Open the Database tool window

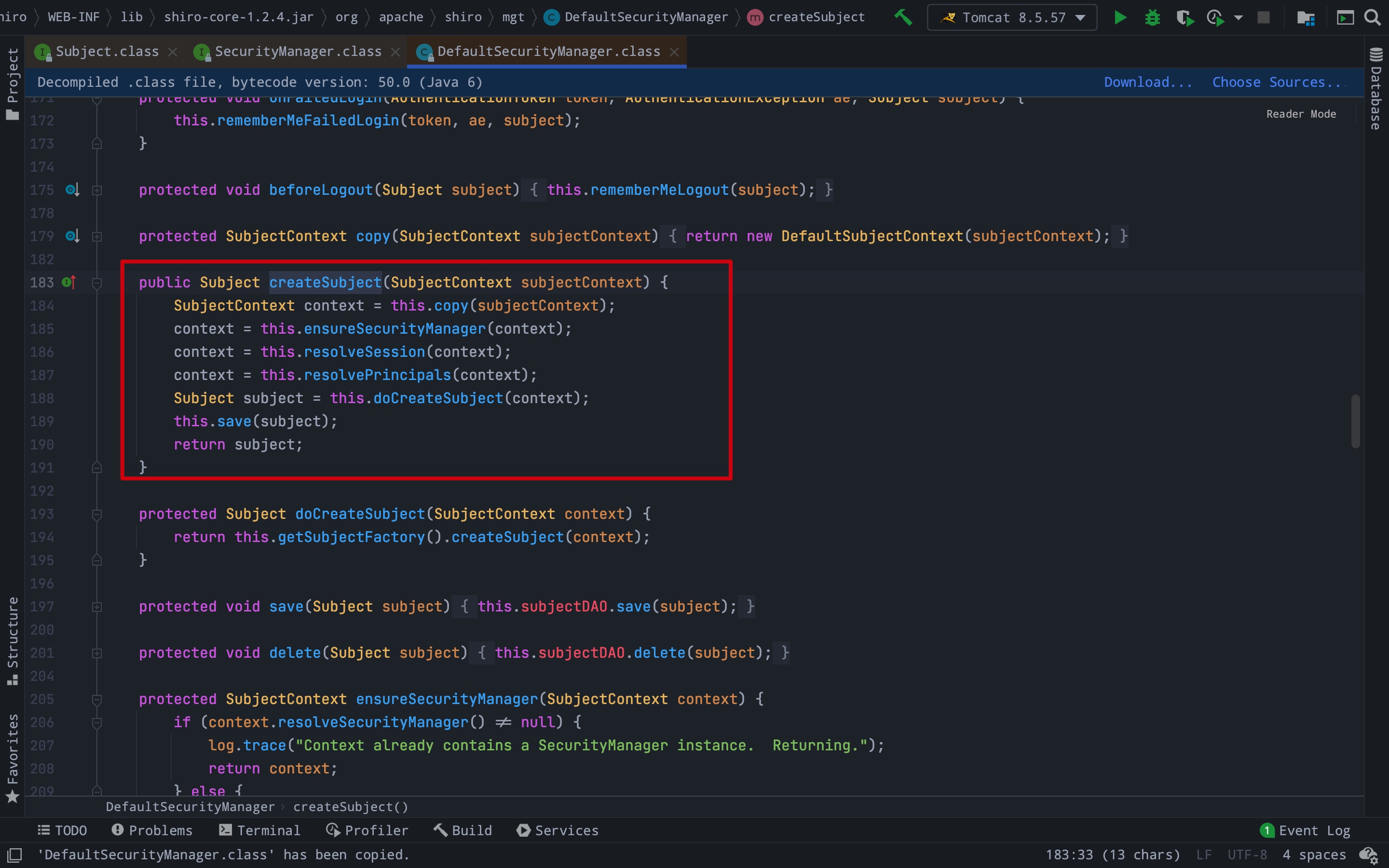[x=1376, y=89]
